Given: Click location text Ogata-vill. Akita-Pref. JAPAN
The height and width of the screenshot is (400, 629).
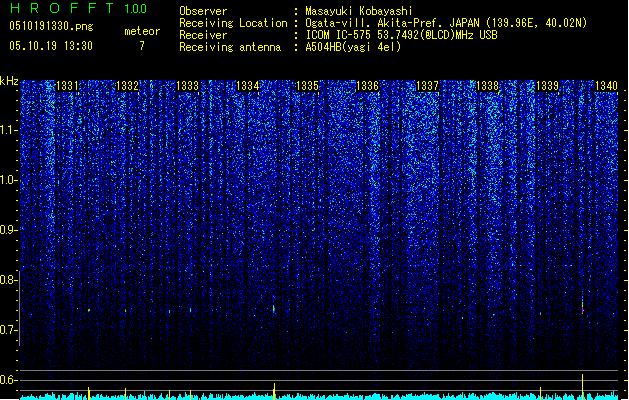Looking at the screenshot, I should tap(392, 23).
